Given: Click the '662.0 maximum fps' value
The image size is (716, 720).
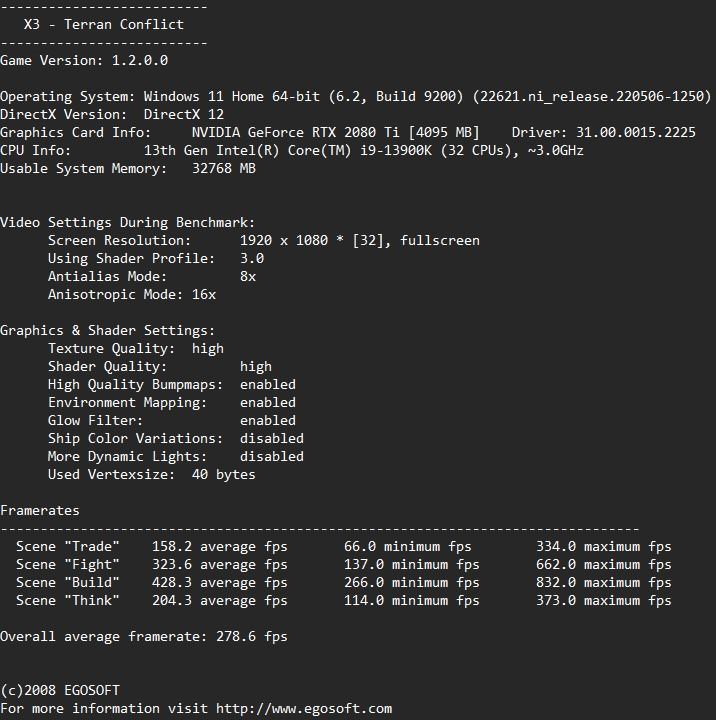Looking at the screenshot, I should (x=603, y=564).
